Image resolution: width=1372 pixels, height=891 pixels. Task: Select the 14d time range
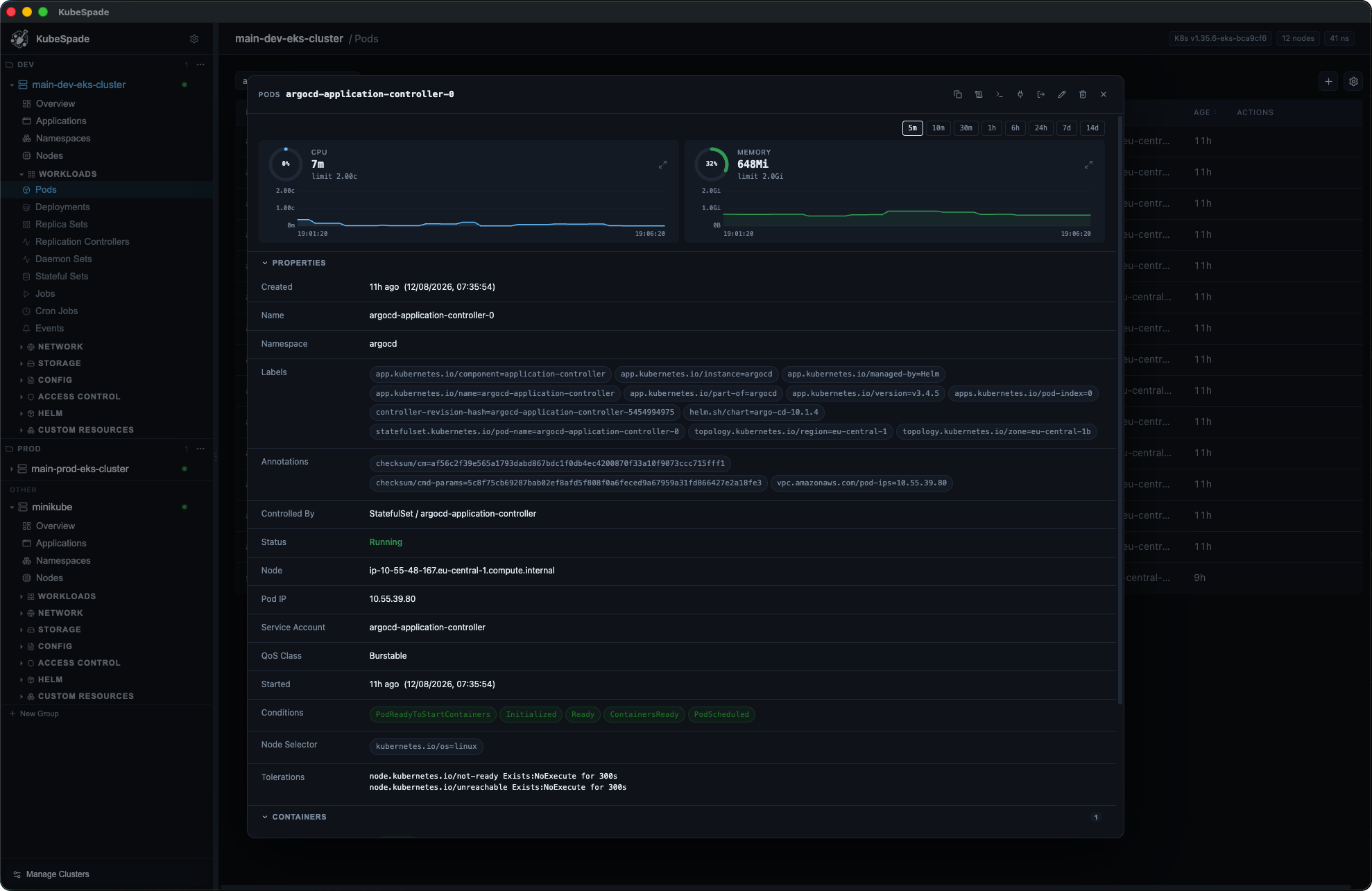[1092, 128]
